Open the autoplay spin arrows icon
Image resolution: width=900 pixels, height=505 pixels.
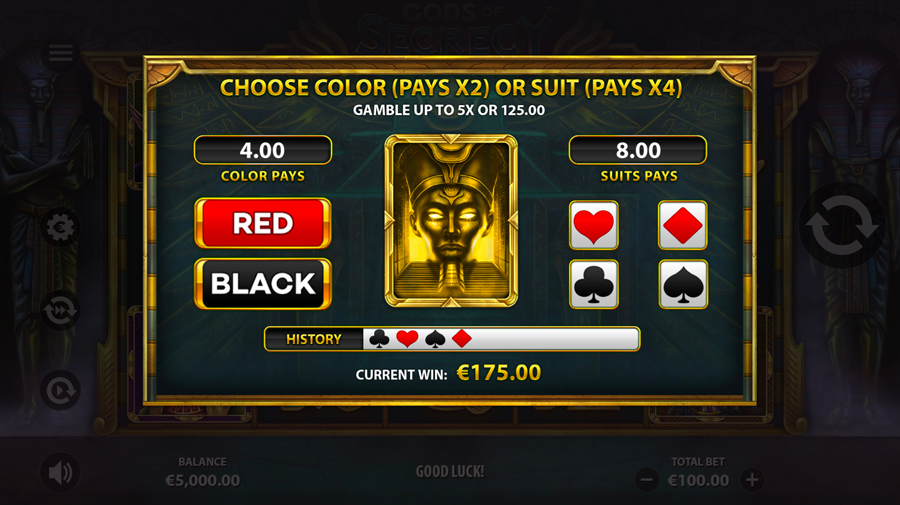[60, 310]
